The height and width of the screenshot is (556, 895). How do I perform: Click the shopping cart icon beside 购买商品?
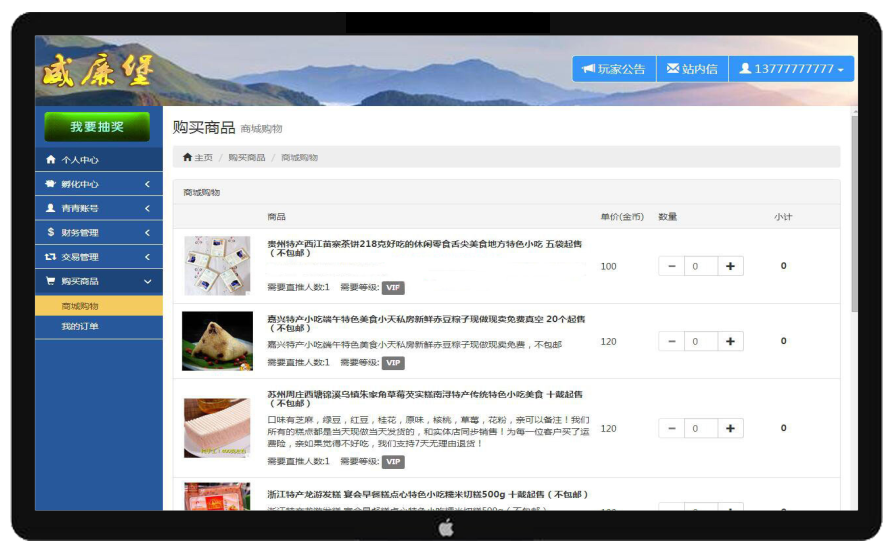51,281
